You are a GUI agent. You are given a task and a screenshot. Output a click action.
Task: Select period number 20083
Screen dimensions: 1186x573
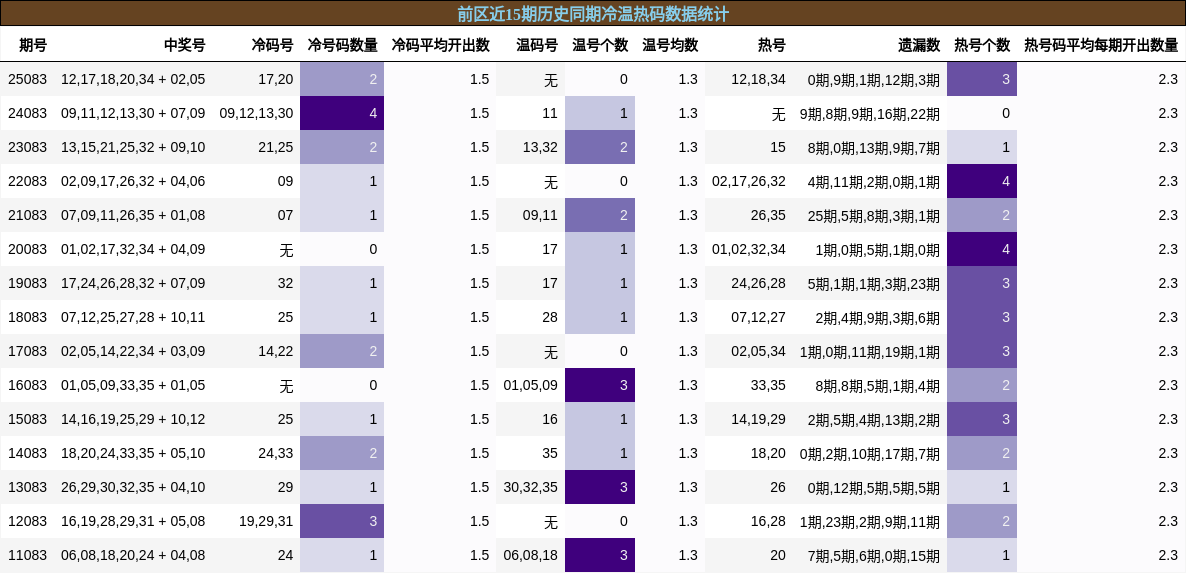27,249
